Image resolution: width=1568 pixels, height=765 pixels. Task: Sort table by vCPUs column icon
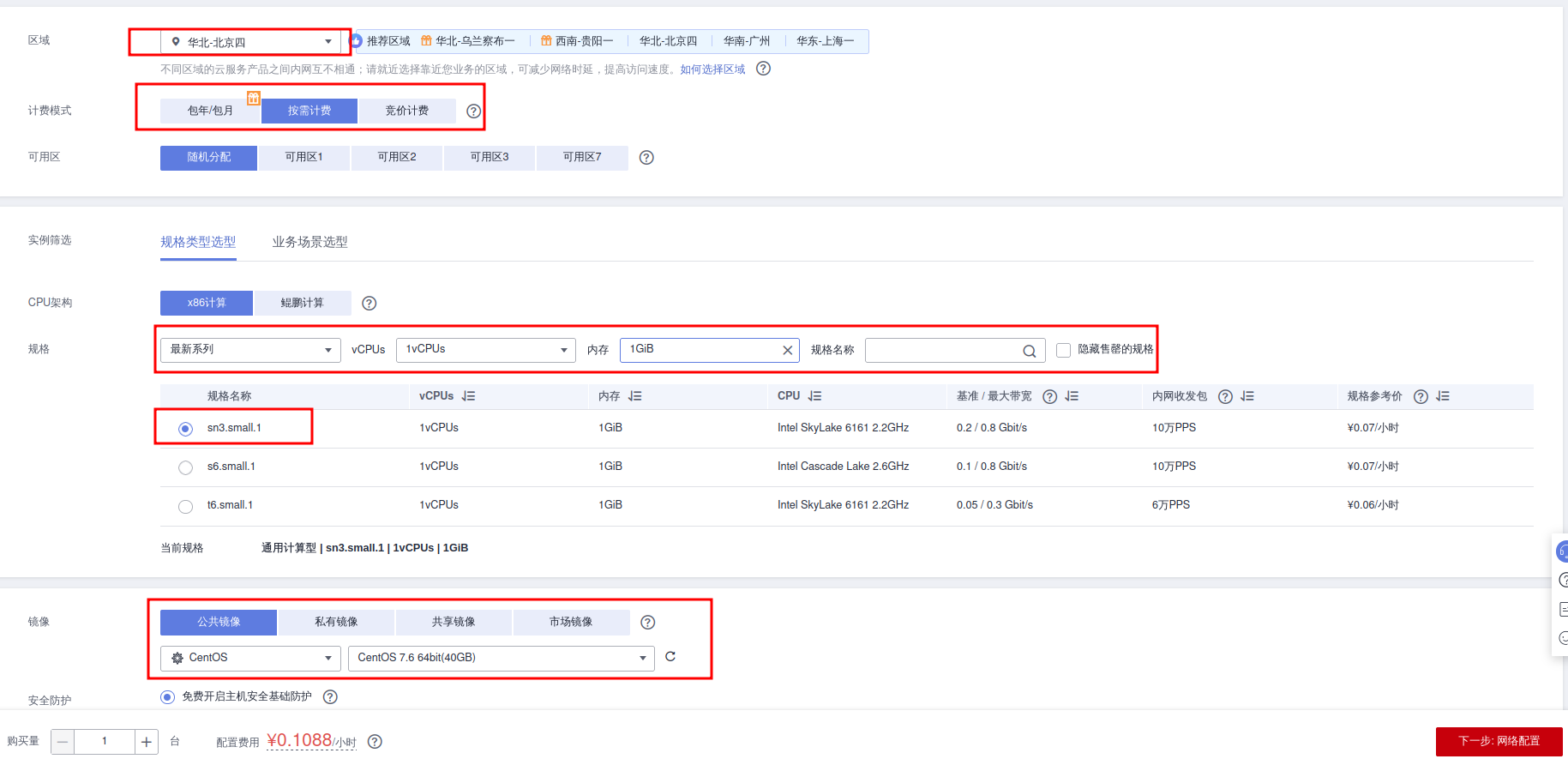[468, 396]
